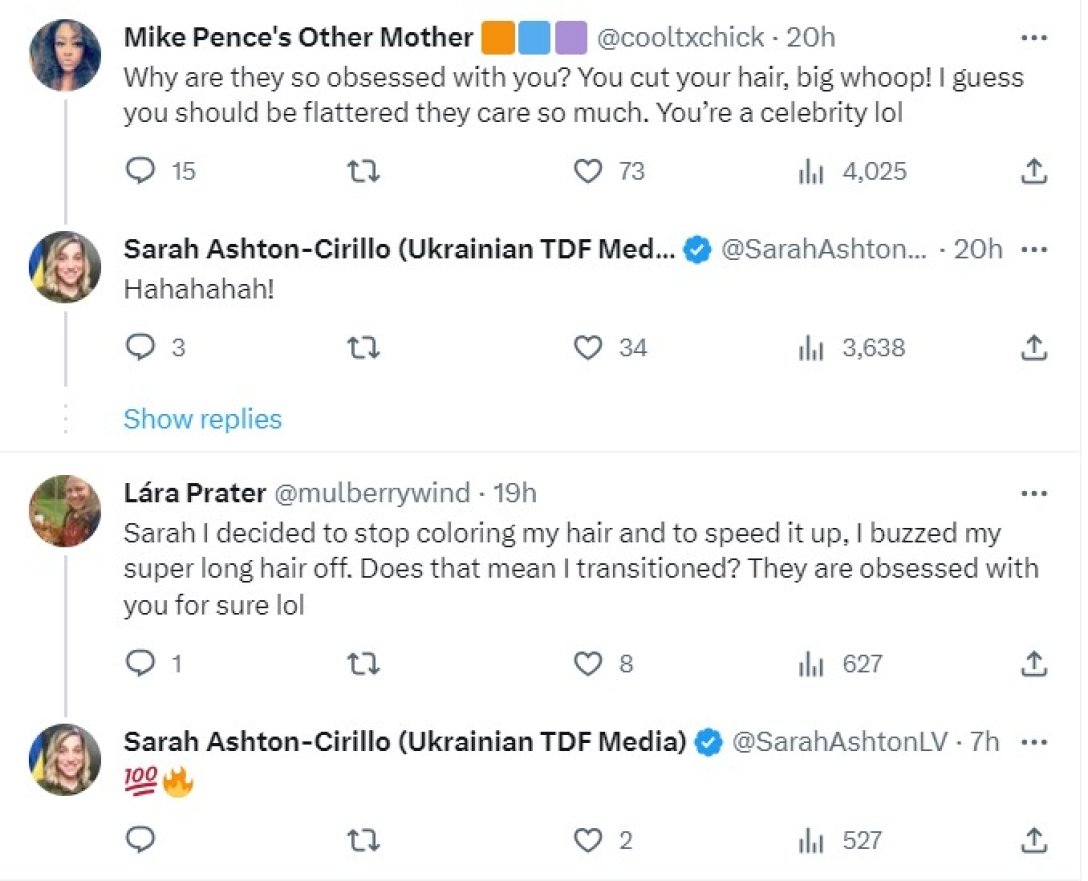Reply to Mike Pence's Other Mother's tweet
The image size is (1088, 881).
tap(141, 171)
